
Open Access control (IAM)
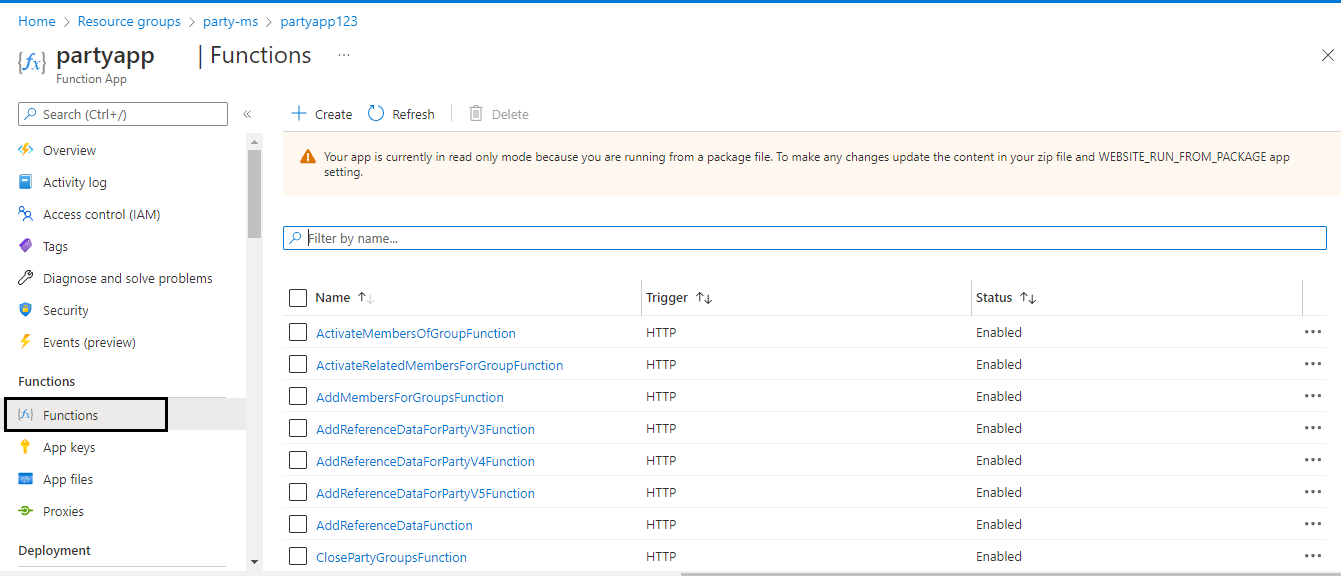click(101, 214)
